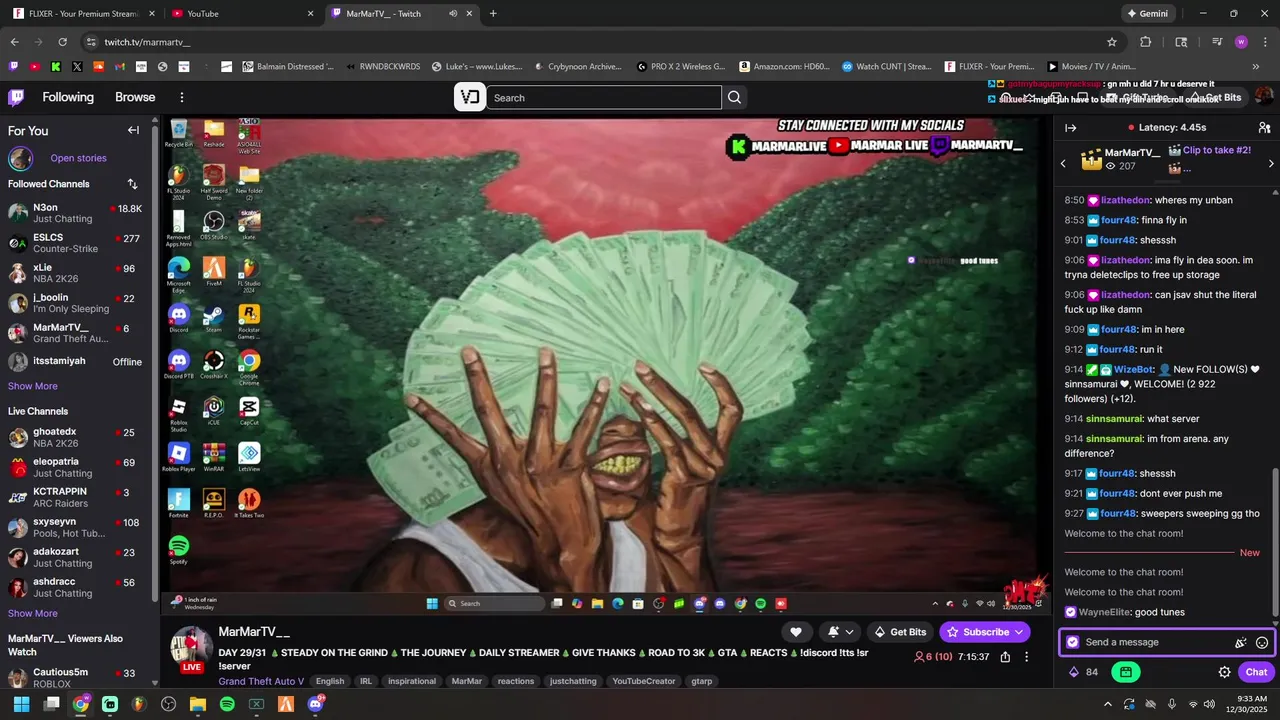The width and height of the screenshot is (1280, 720).
Task: Show hidden system tray icons
Action: (1107, 704)
